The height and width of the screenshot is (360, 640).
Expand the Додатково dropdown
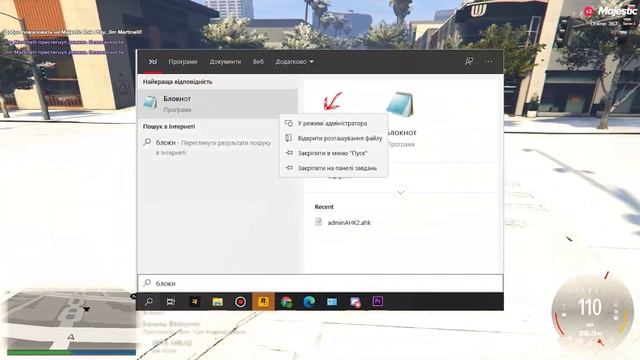294,62
